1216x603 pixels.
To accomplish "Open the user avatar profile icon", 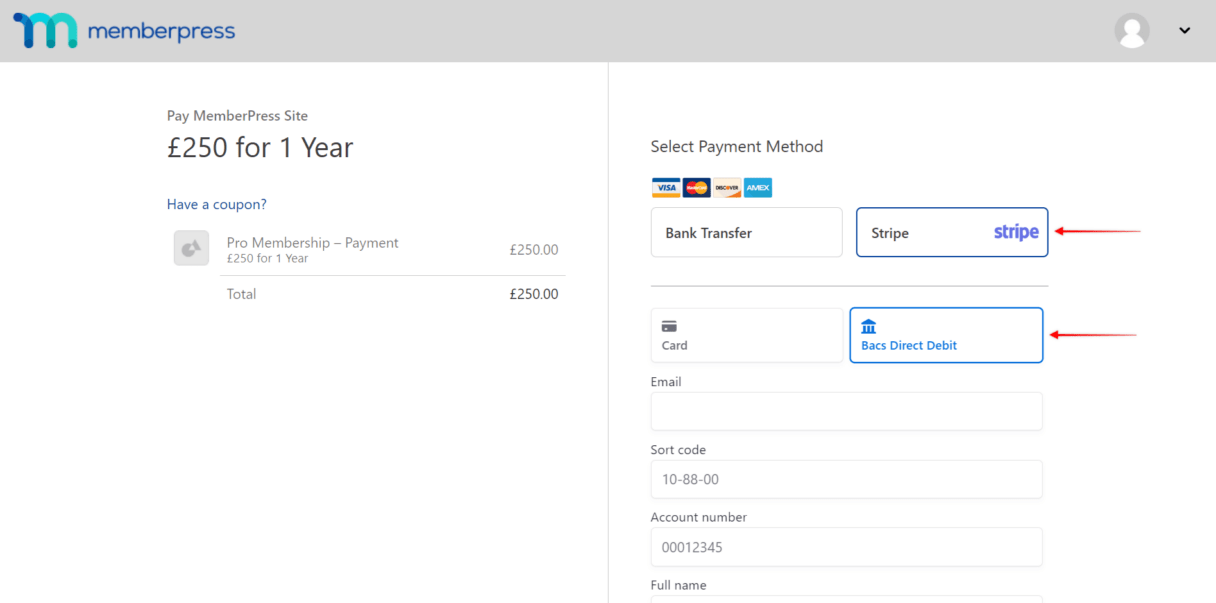I will pyautogui.click(x=1132, y=31).
